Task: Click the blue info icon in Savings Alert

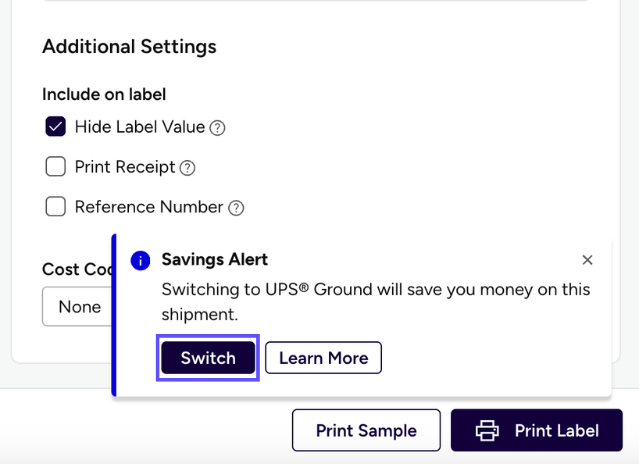Action: 141,260
